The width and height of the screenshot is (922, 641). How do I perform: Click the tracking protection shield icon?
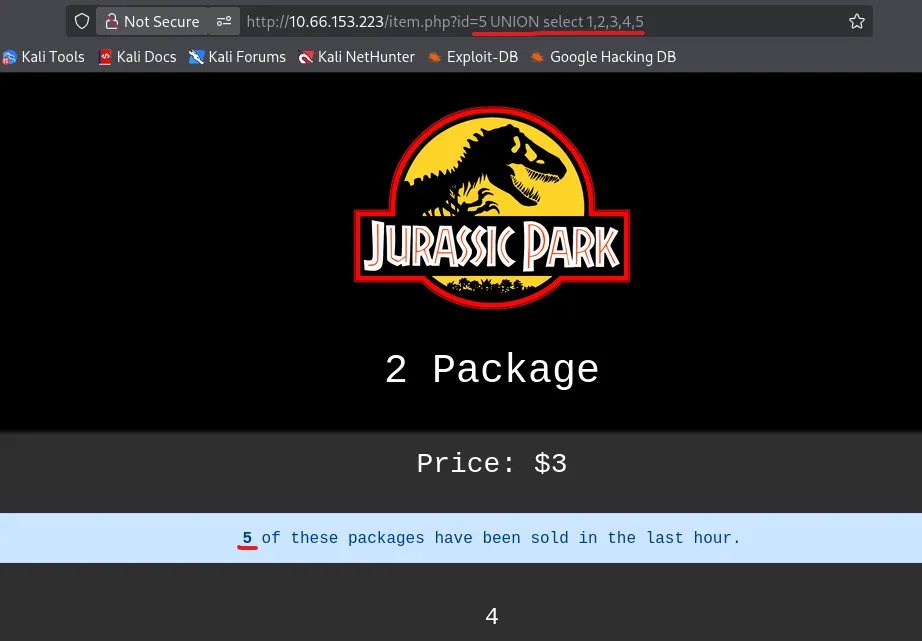[83, 21]
